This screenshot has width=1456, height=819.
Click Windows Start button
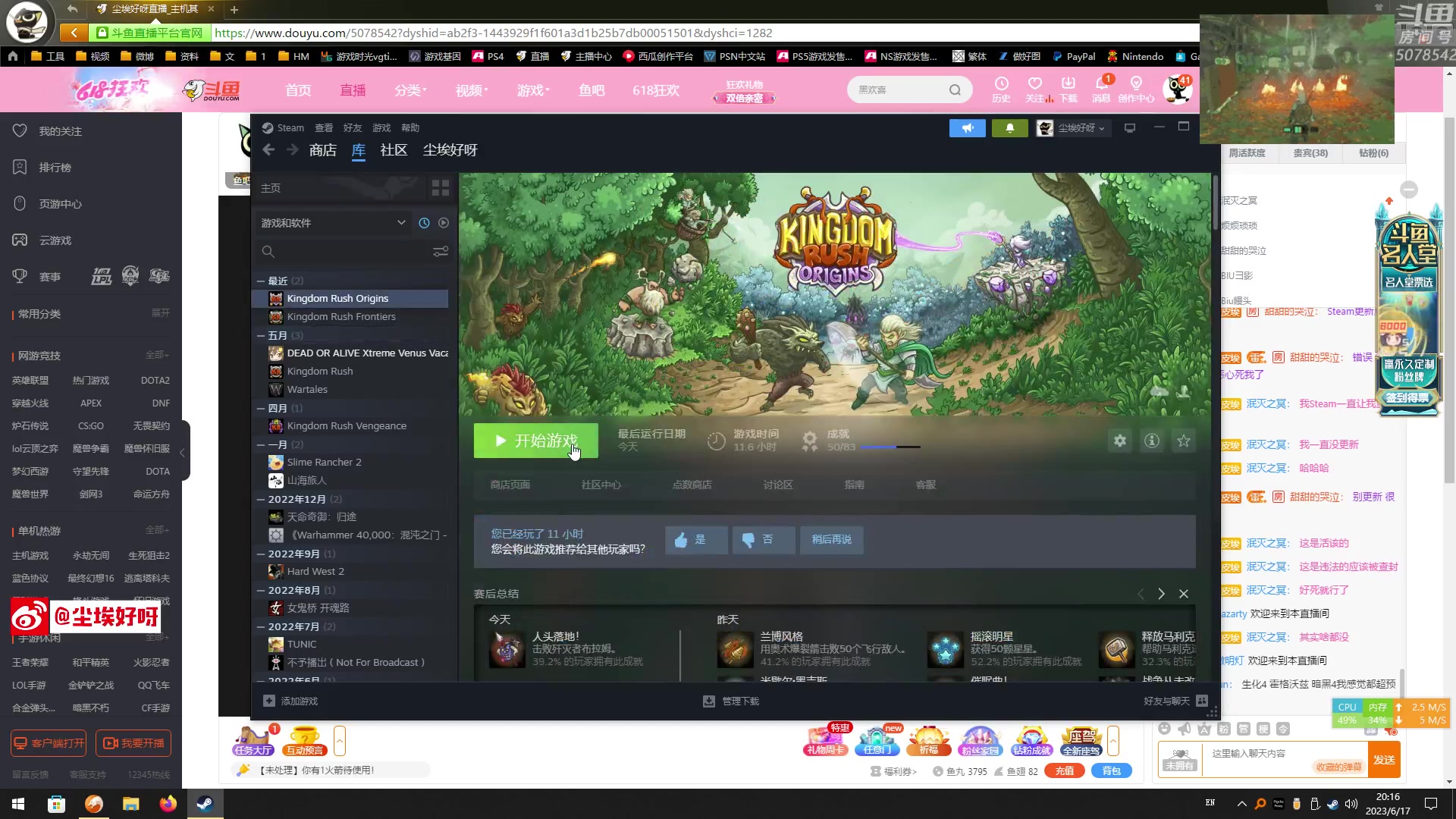pos(18,804)
